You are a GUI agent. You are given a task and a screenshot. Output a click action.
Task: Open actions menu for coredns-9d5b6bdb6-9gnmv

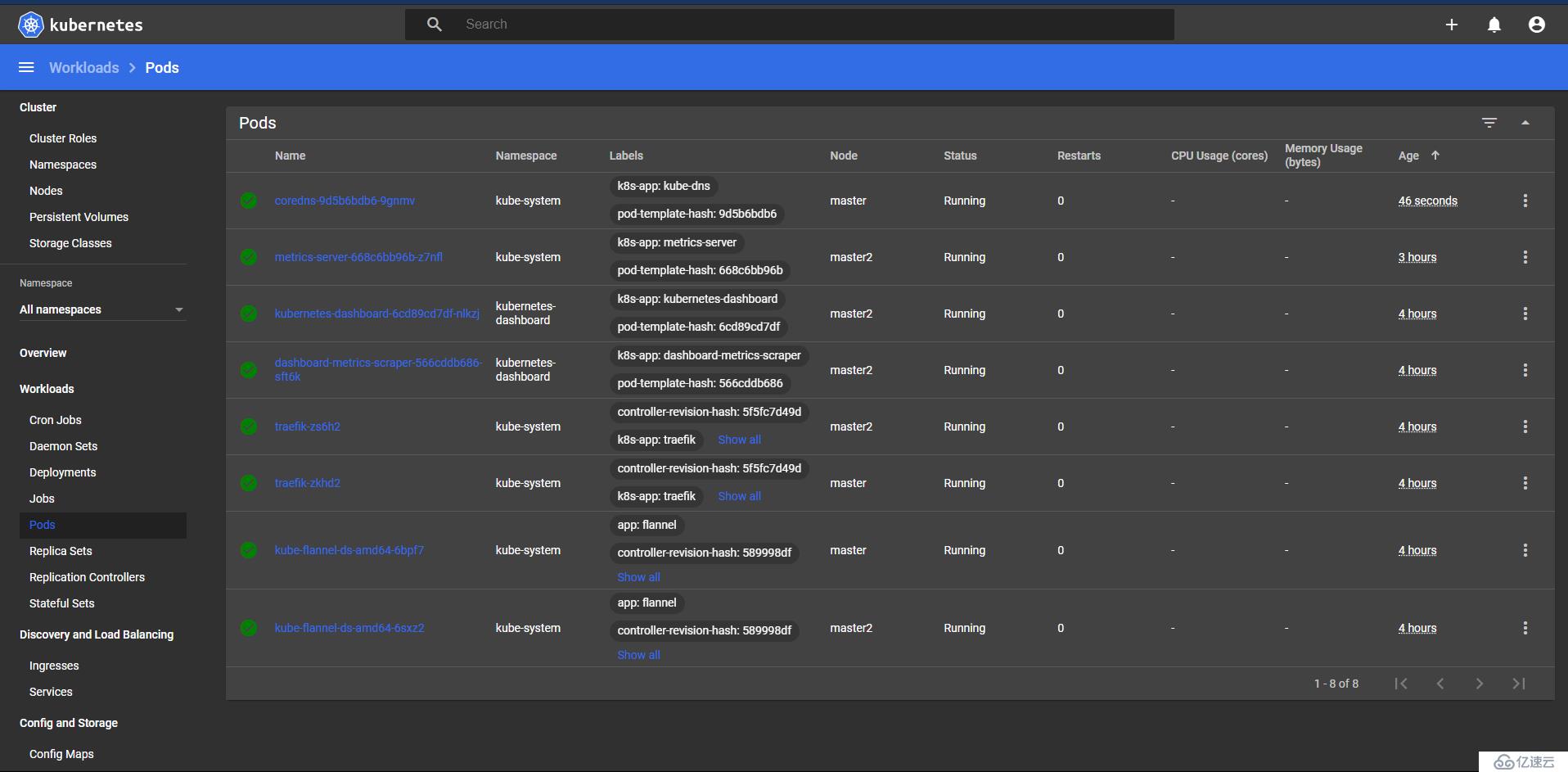tap(1525, 201)
